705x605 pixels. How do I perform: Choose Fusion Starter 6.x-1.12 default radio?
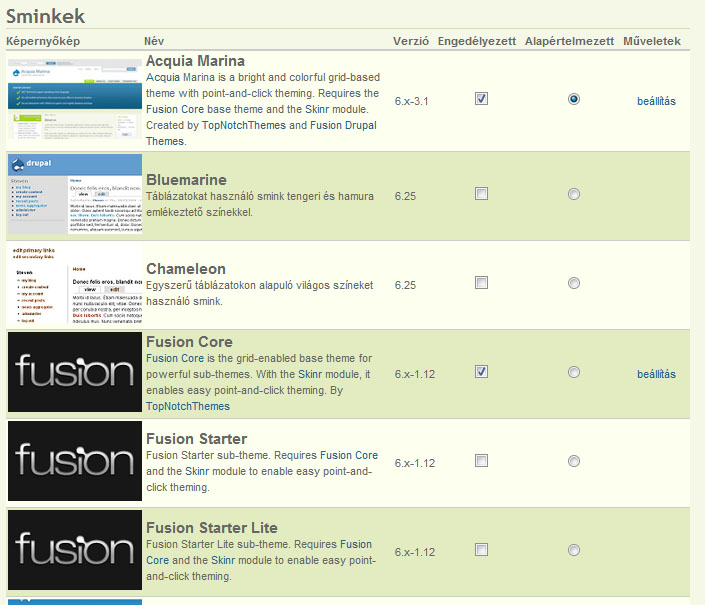[x=574, y=461]
